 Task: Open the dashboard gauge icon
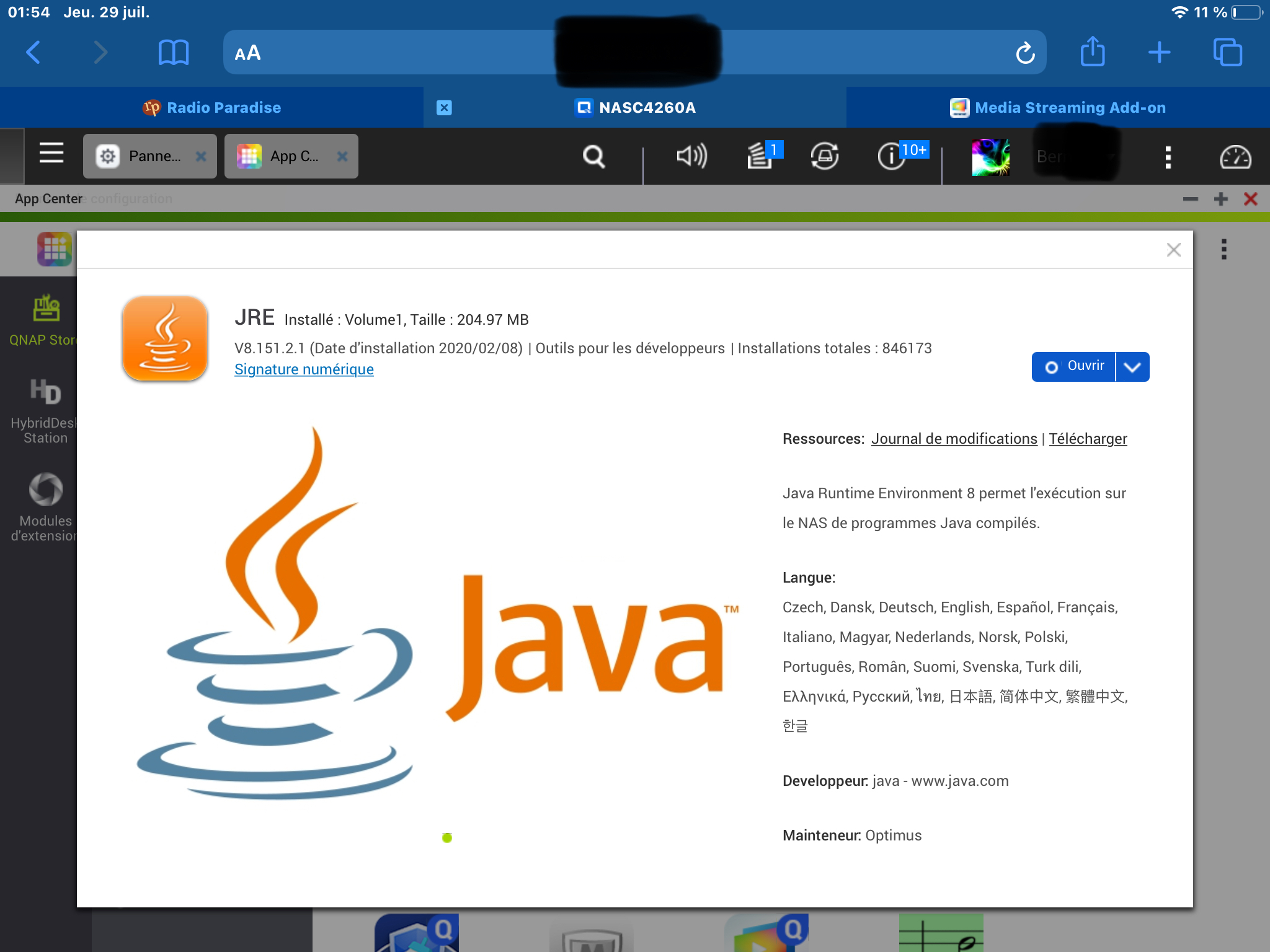click(1235, 157)
